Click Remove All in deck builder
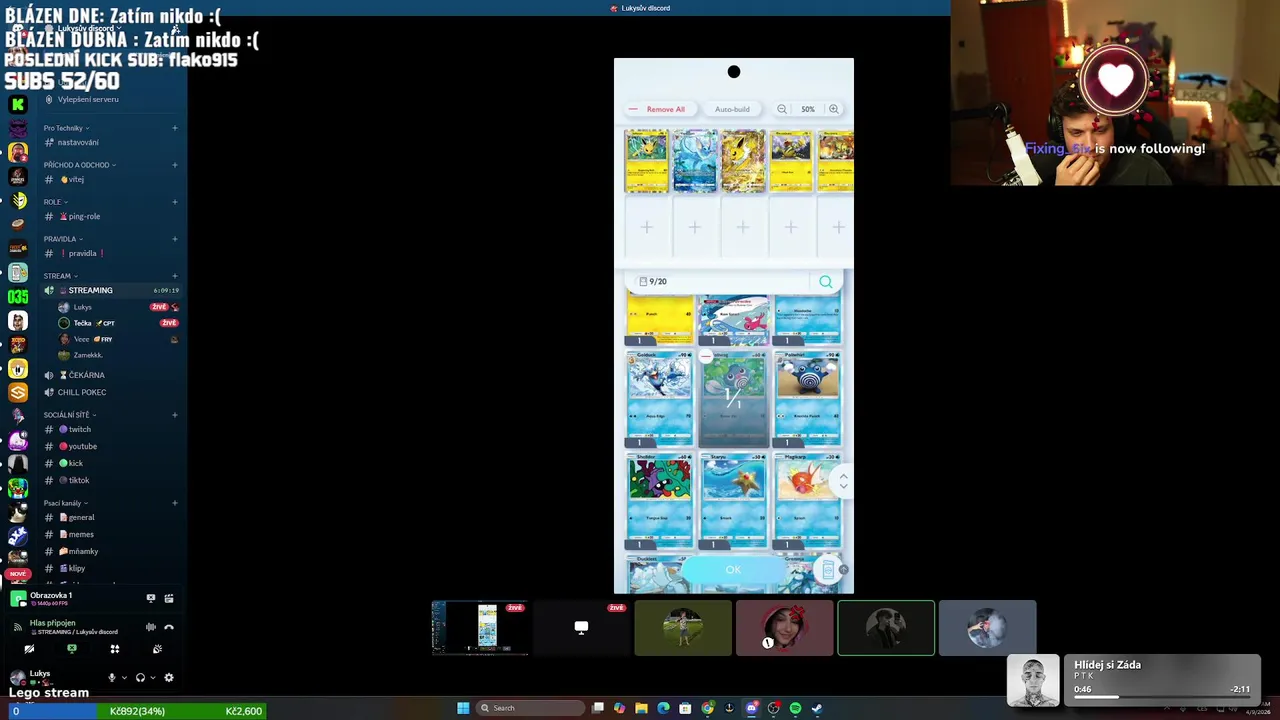 click(658, 109)
